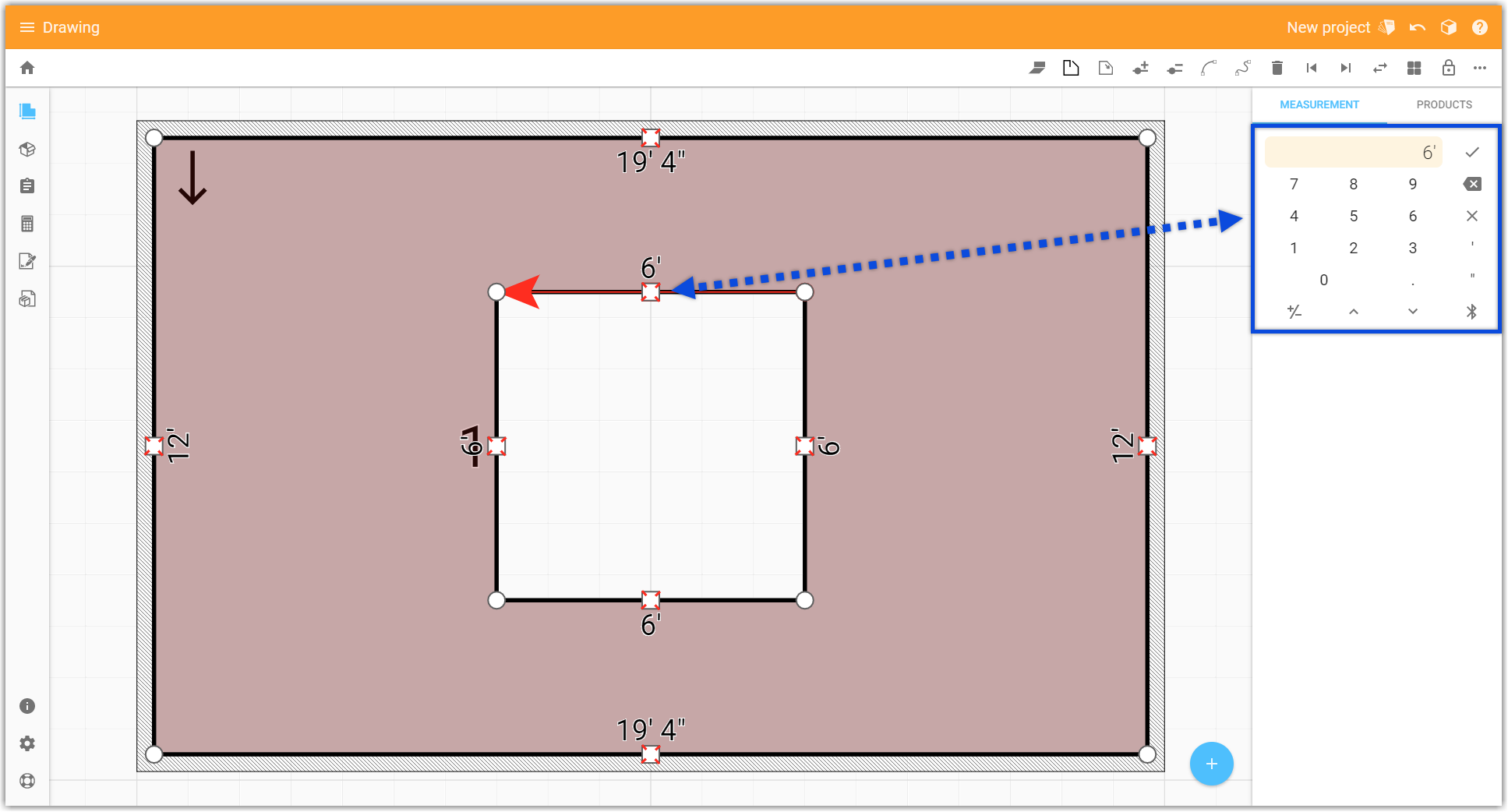Cancel entry with the keypad X button
The width and height of the screenshot is (1508, 812).
pyautogui.click(x=1472, y=216)
